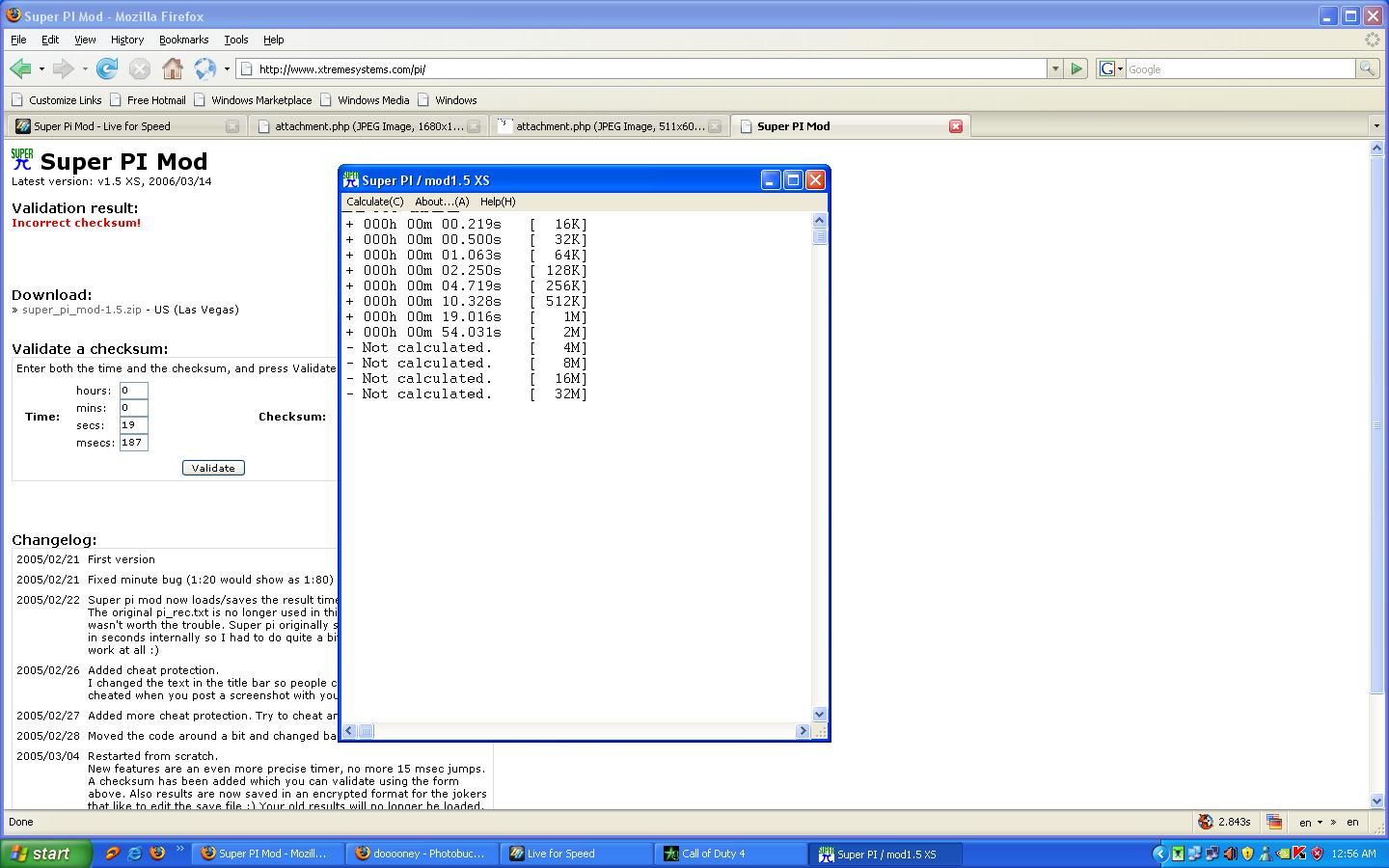Open the list all tabs dropdown
The width and height of the screenshot is (1389, 868).
tap(1376, 126)
